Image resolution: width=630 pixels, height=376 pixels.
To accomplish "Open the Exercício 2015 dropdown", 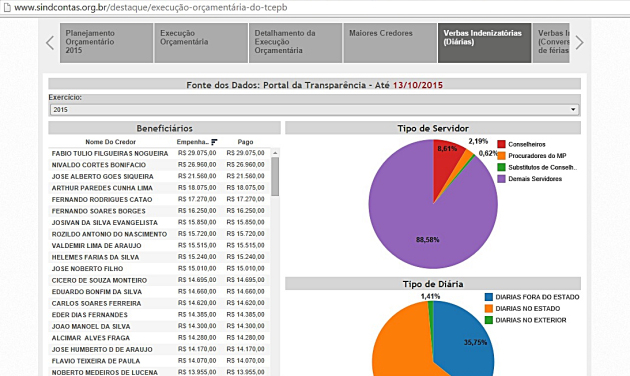I will point(314,110).
